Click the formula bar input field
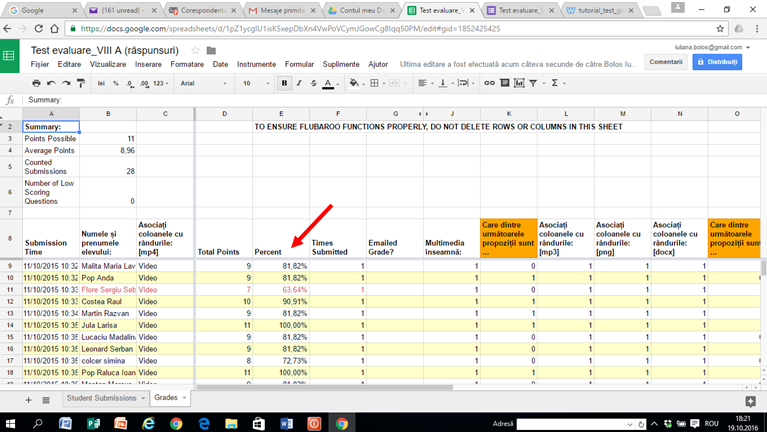 (395, 100)
